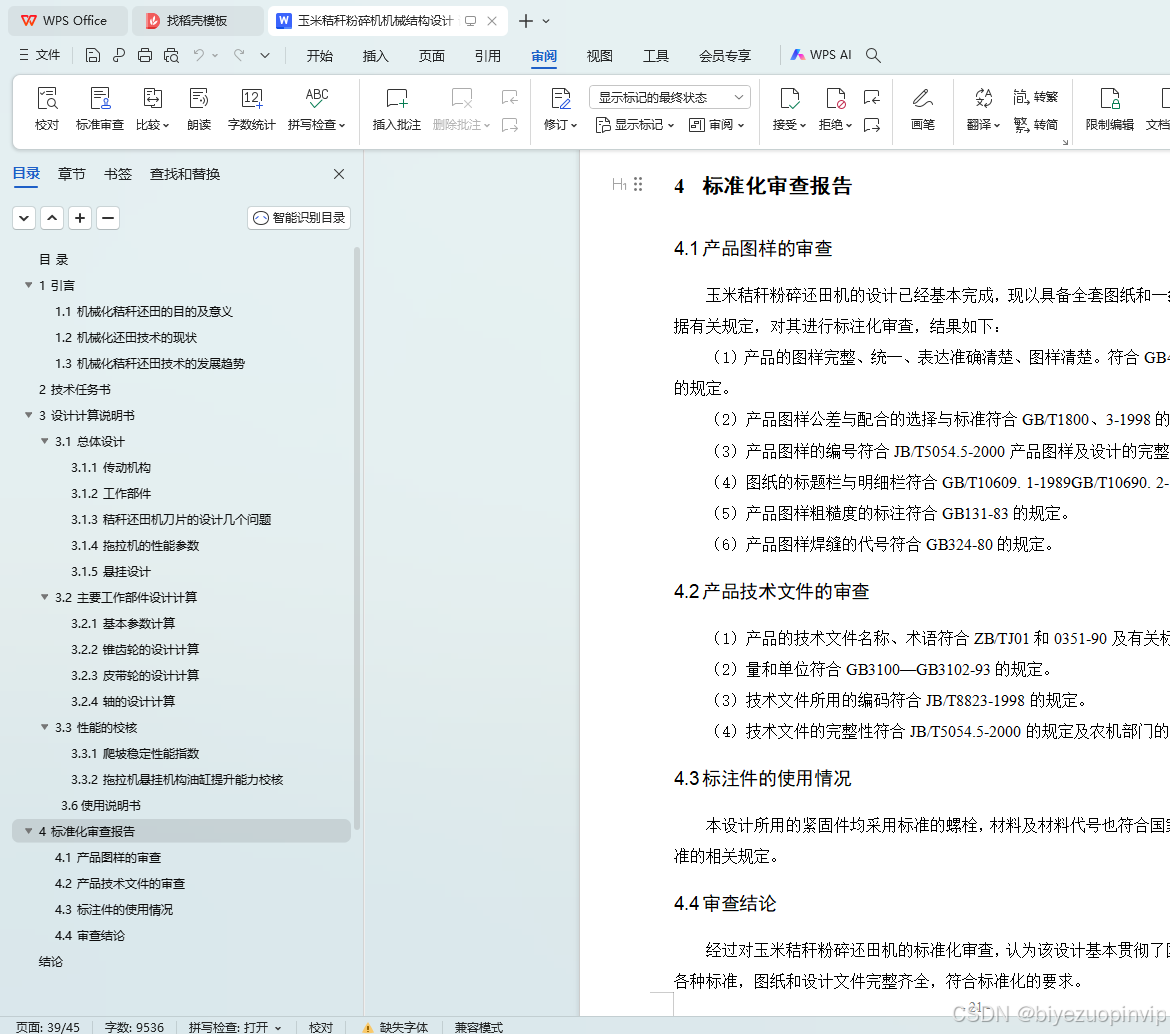
Task: Click the print icon in quick toolbar
Action: click(145, 55)
